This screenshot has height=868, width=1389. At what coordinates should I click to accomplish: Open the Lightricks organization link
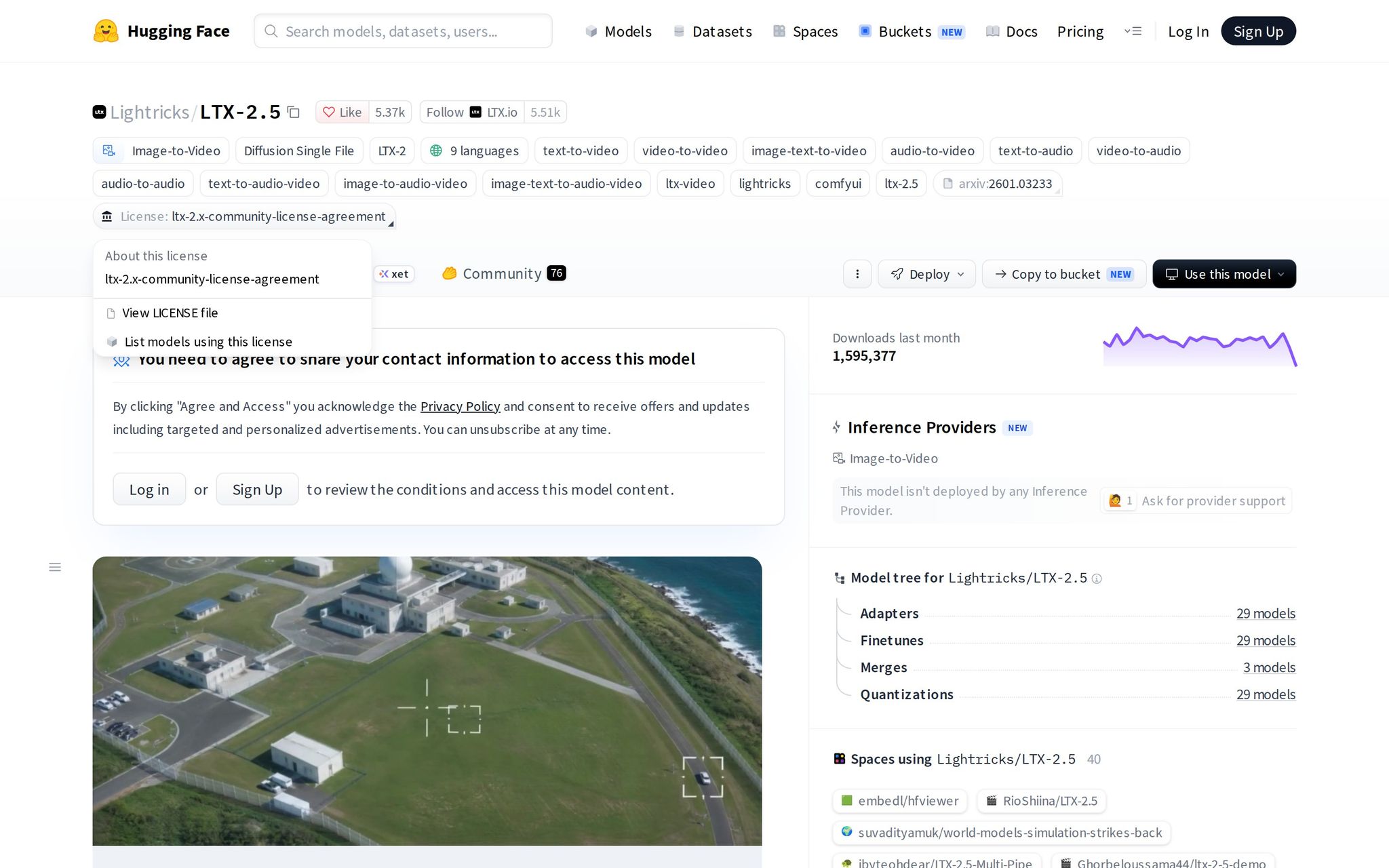click(149, 112)
